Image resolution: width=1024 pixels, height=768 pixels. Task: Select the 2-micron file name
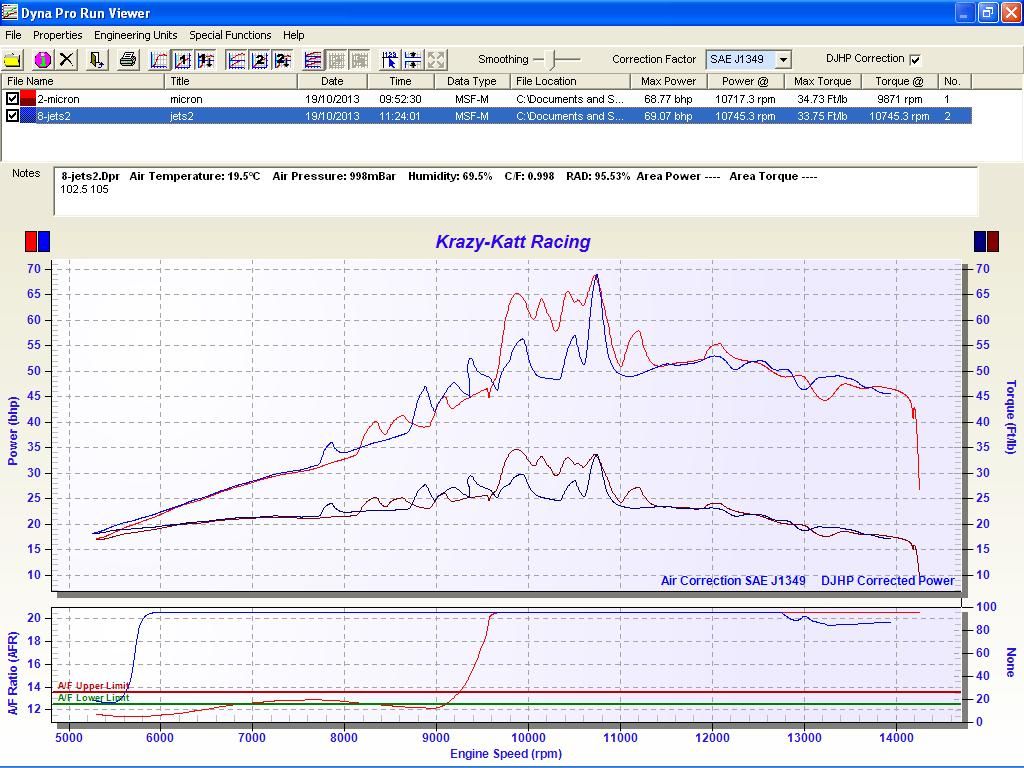click(58, 99)
